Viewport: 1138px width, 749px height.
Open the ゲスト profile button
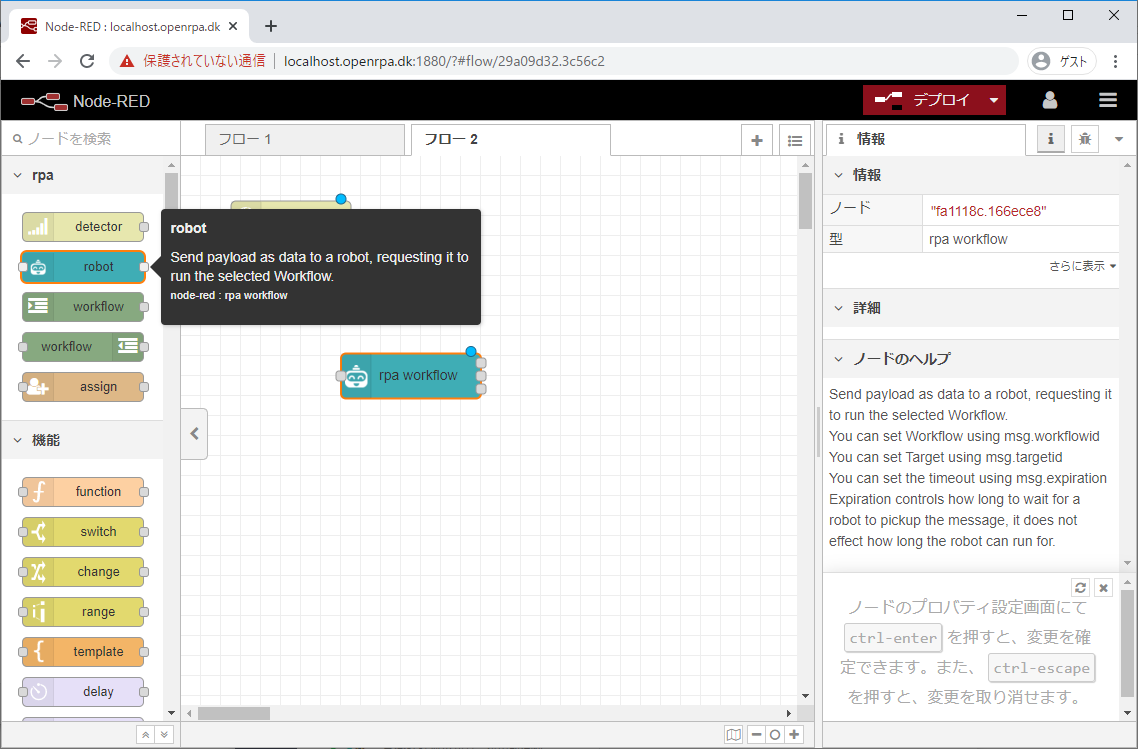tap(1061, 61)
